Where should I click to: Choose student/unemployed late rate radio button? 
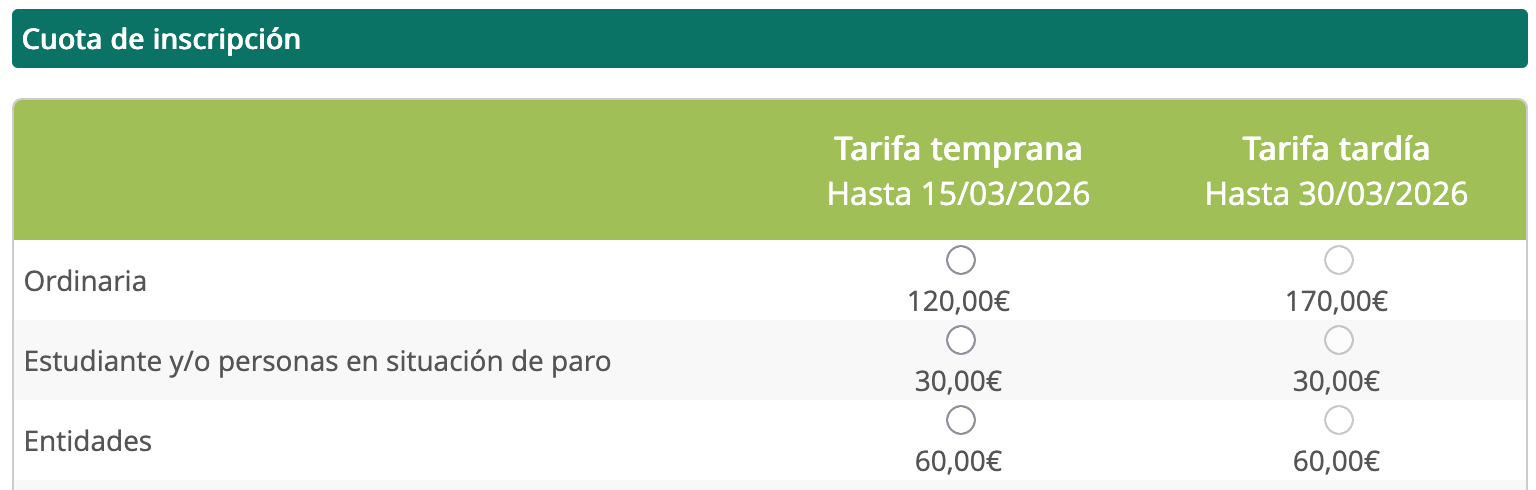pyautogui.click(x=1338, y=341)
